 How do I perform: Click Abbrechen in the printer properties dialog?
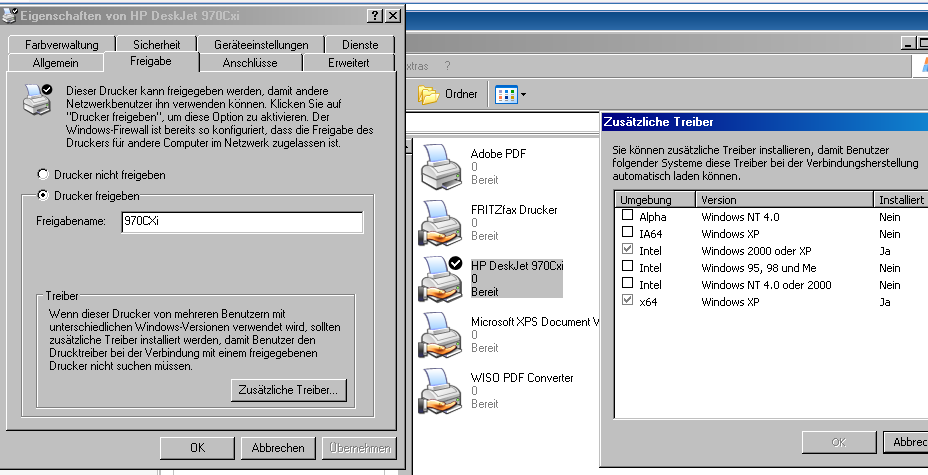(x=278, y=448)
